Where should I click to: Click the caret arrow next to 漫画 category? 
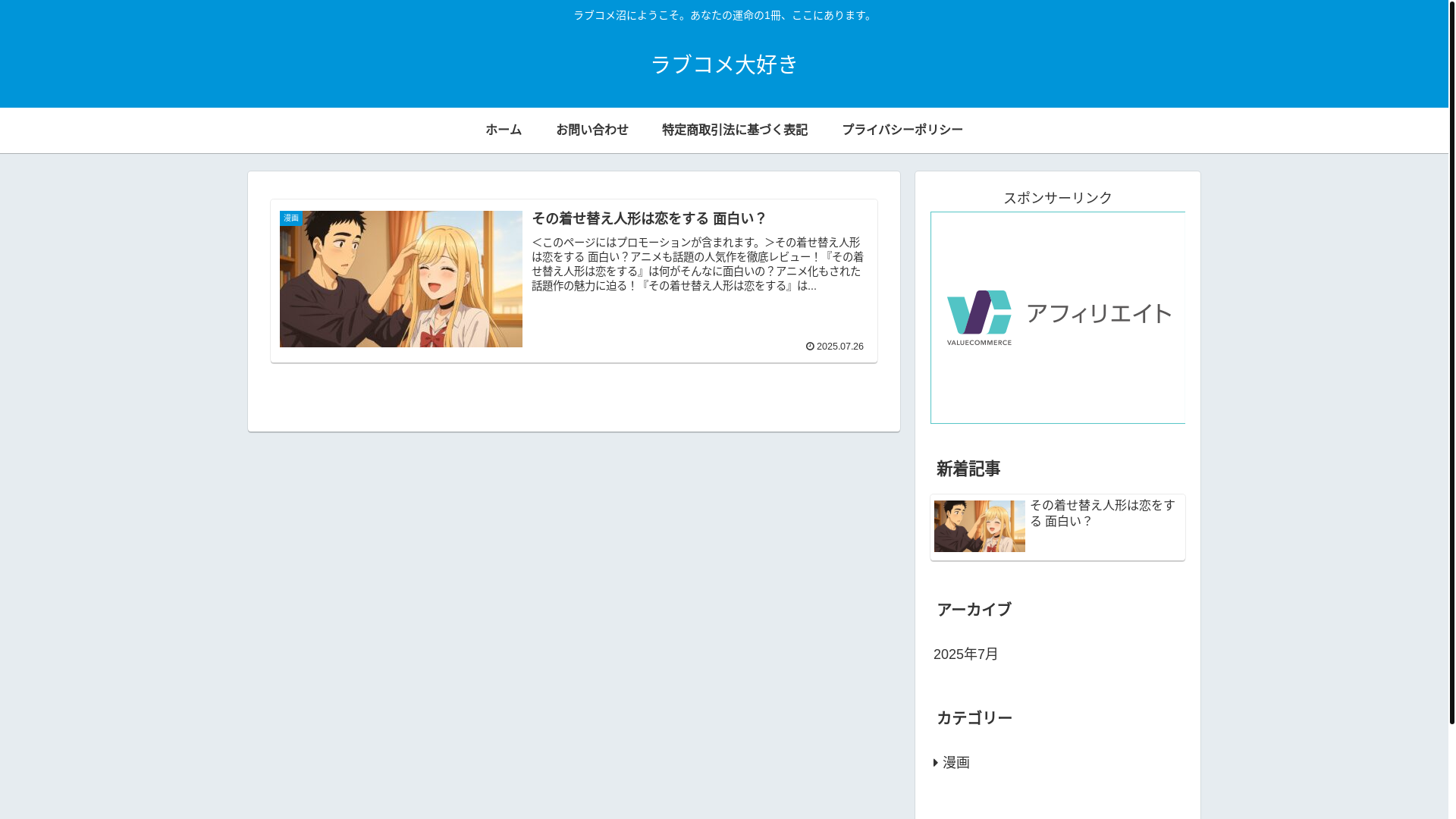[936, 763]
